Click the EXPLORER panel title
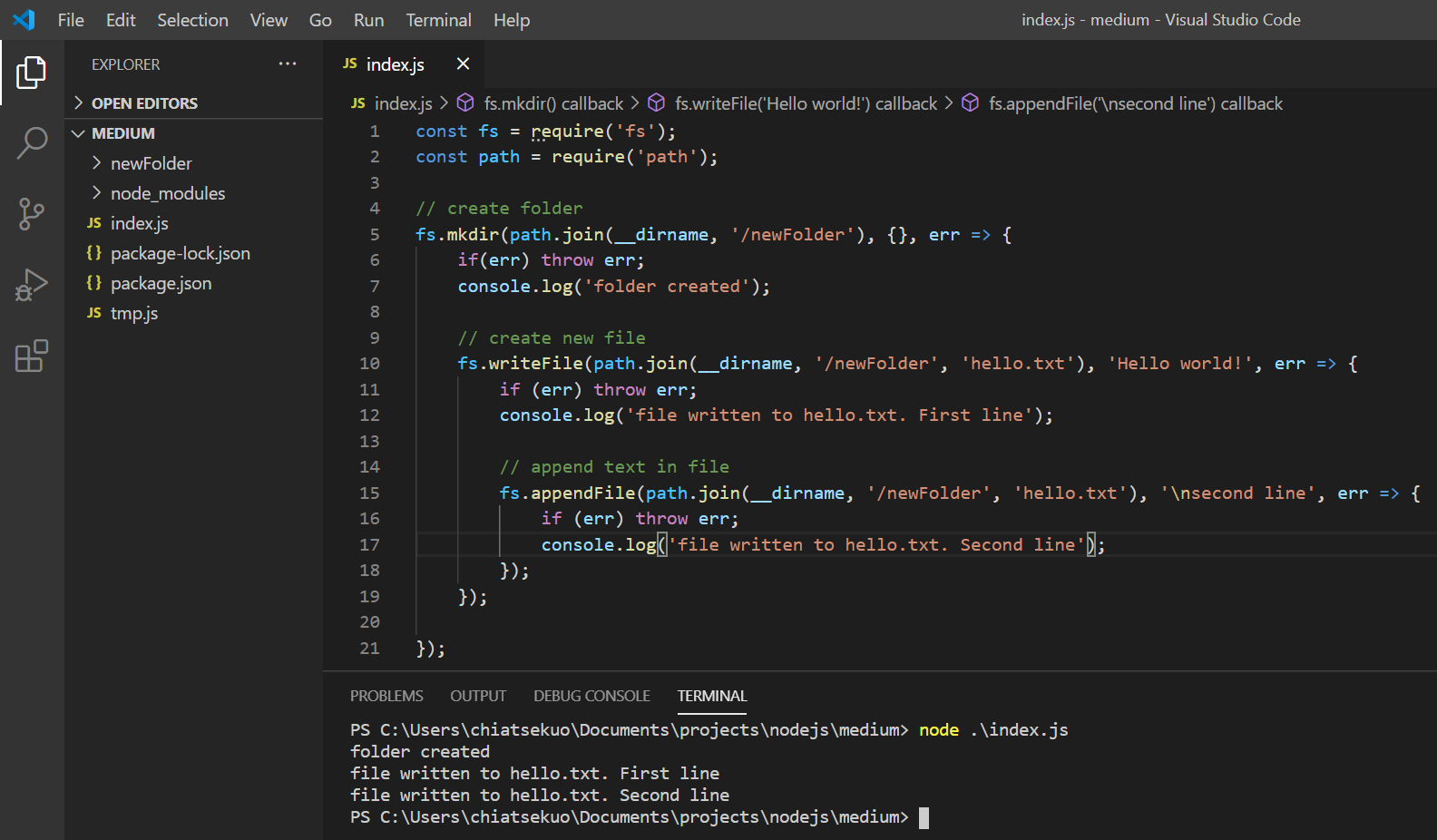This screenshot has height=840, width=1437. (x=125, y=64)
